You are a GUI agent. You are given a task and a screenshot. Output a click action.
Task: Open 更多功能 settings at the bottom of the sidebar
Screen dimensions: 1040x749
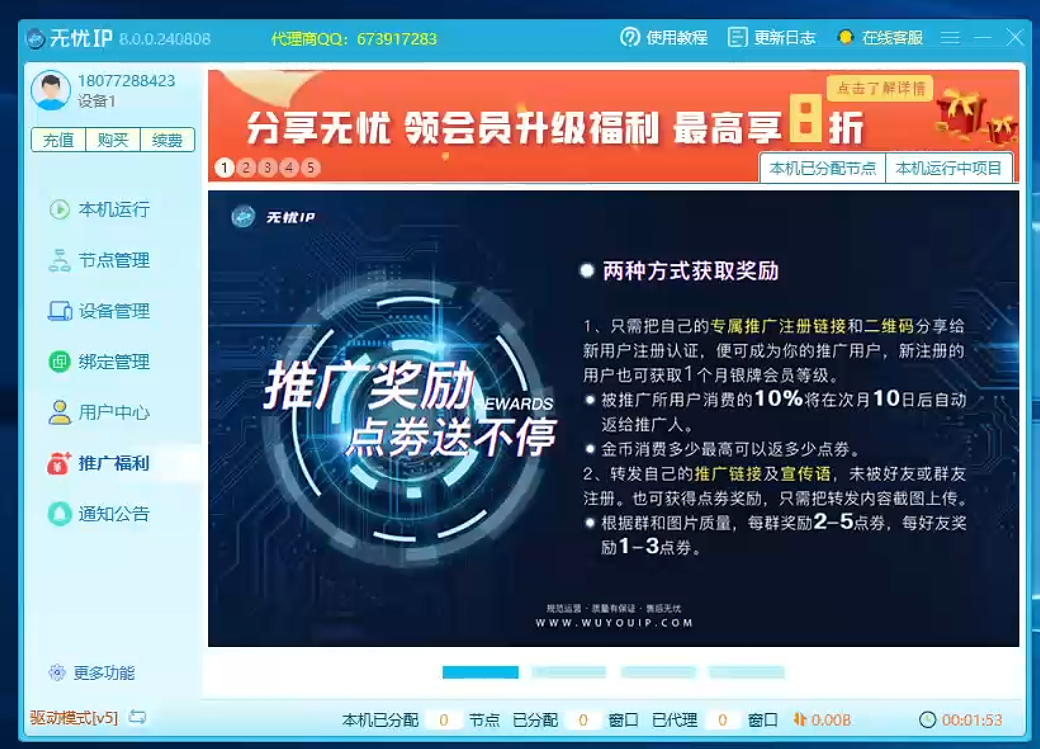92,673
